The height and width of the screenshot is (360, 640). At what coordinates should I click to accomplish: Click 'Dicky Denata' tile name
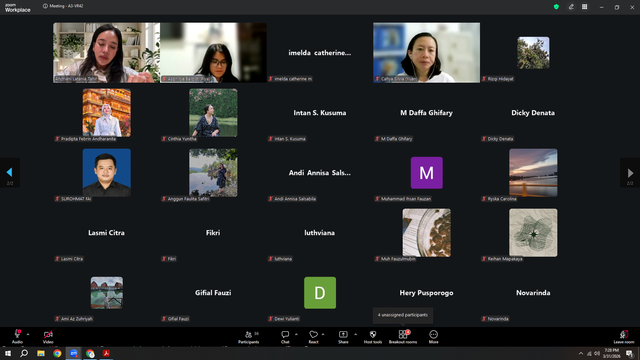coord(533,113)
